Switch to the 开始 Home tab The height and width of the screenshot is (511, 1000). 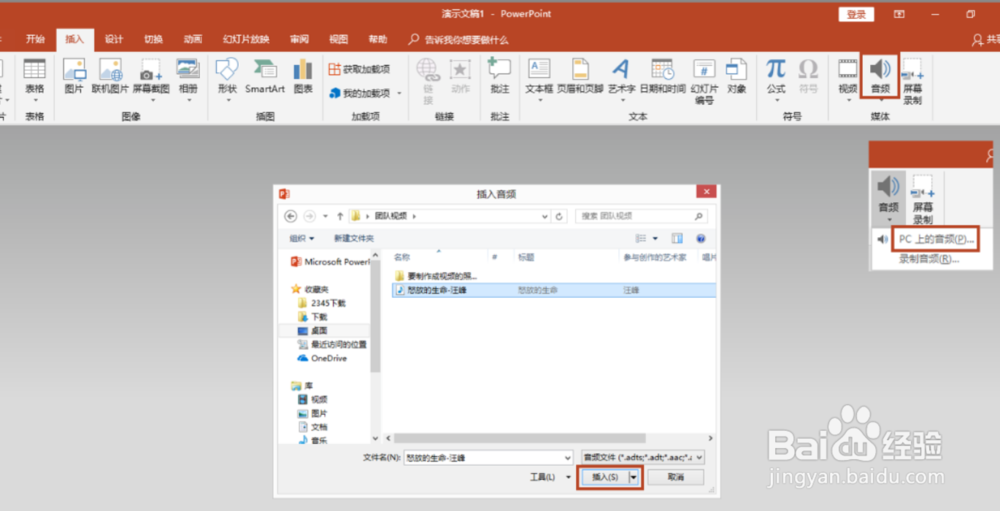click(35, 40)
